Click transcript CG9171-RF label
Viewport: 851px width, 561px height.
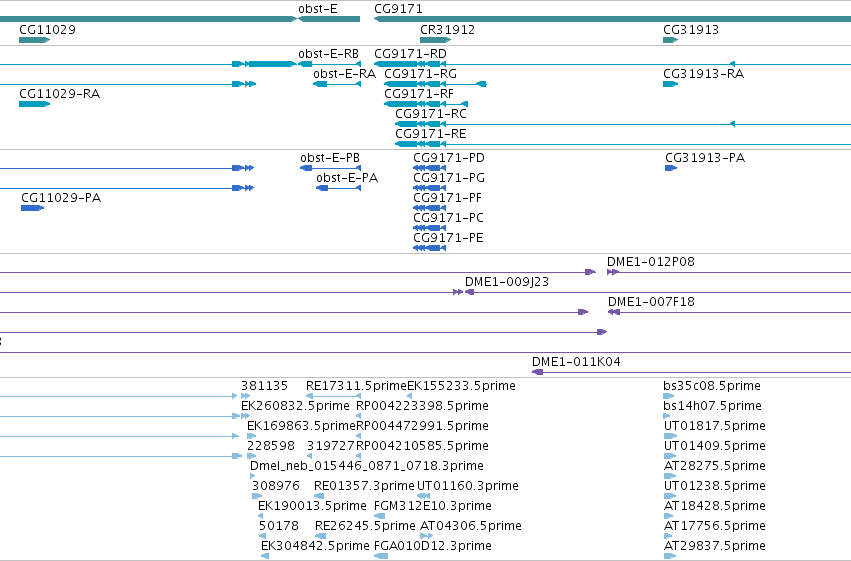point(419,94)
